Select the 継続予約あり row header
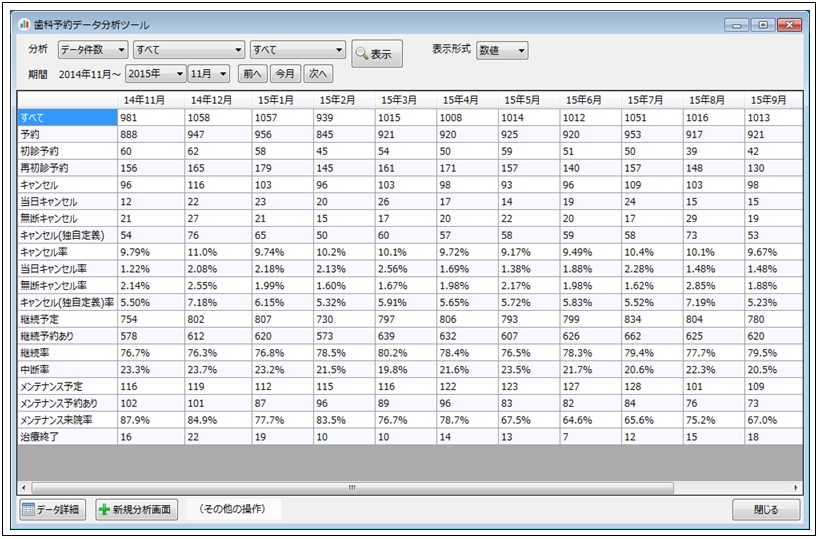 coord(67,336)
